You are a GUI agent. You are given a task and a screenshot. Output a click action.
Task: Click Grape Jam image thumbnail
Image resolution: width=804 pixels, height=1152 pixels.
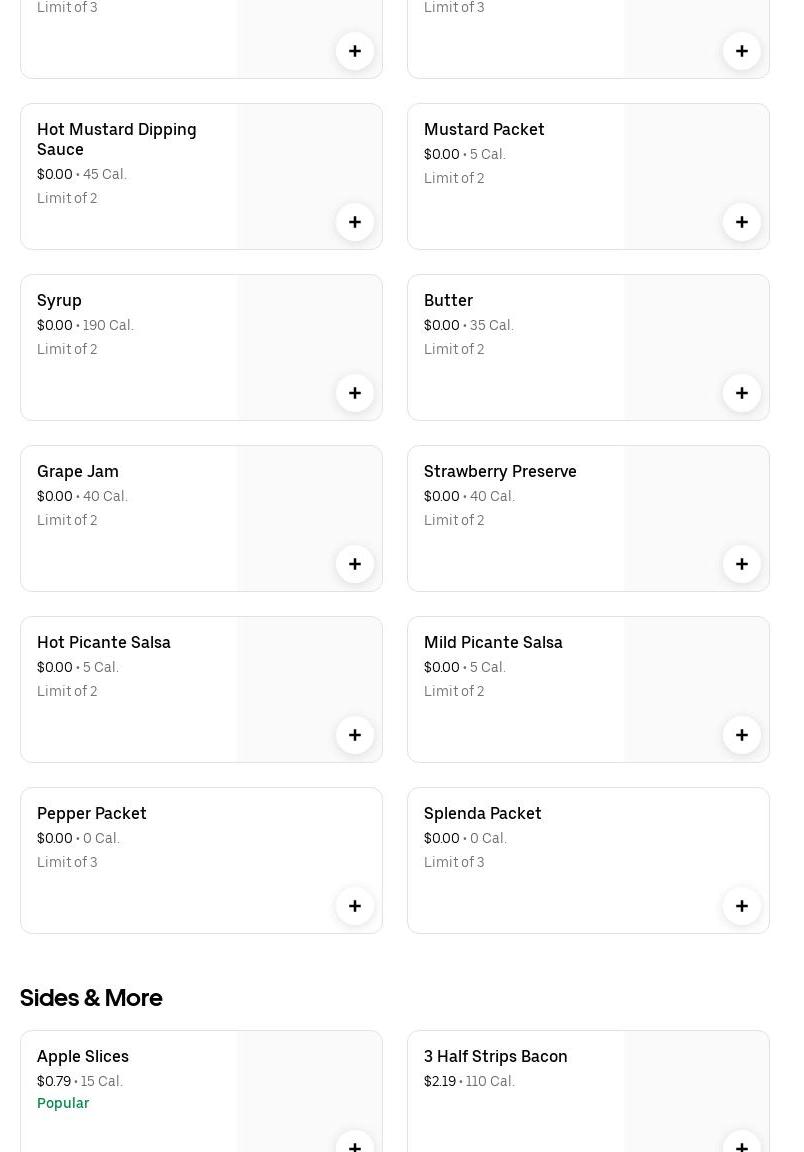pyautogui.click(x=309, y=500)
